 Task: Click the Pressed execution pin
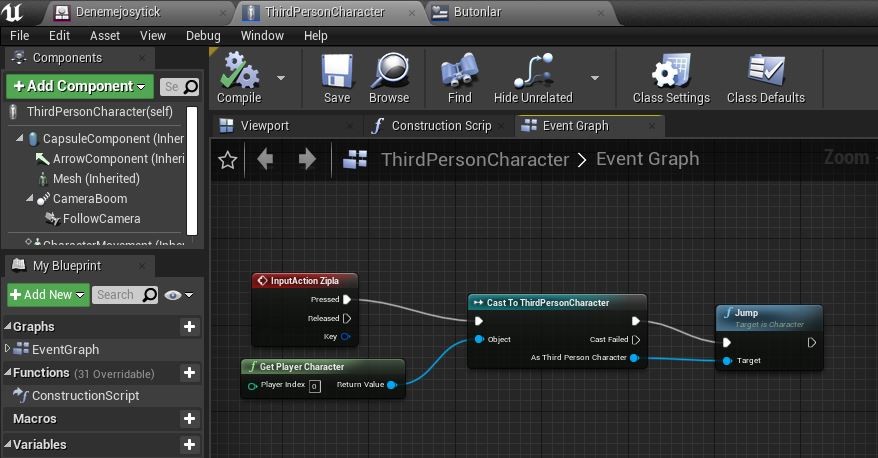pyautogui.click(x=347, y=300)
